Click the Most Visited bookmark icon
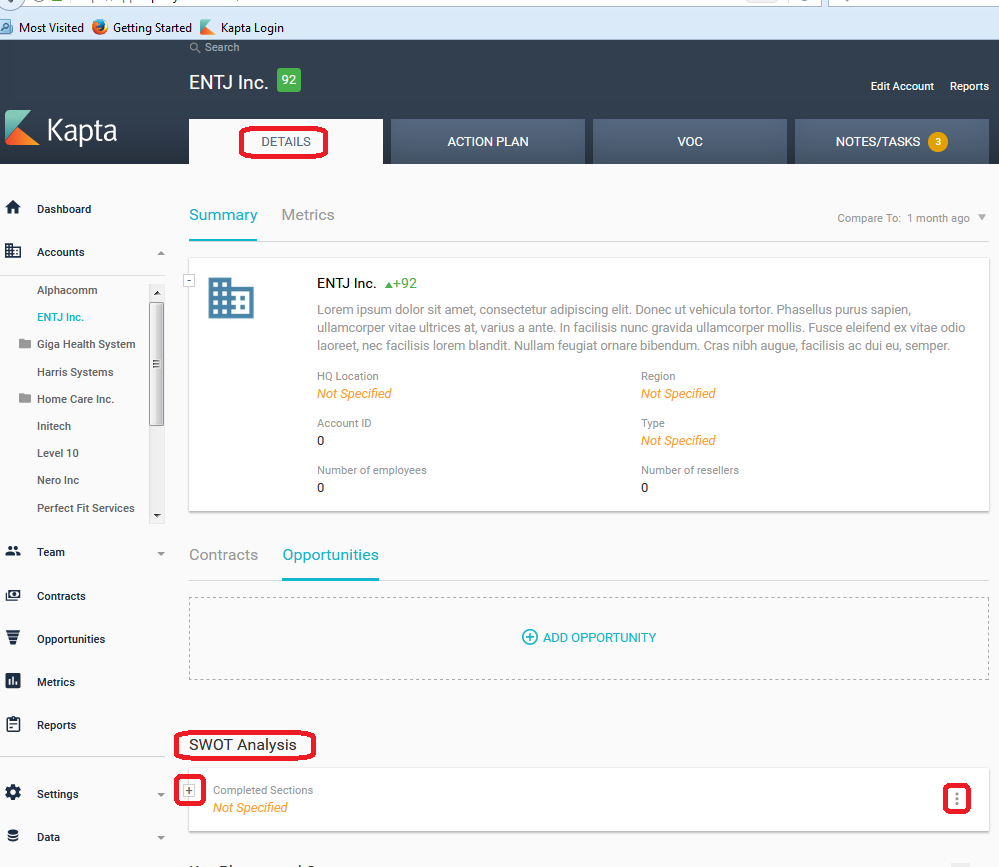The height and width of the screenshot is (867, 999). click(6, 27)
